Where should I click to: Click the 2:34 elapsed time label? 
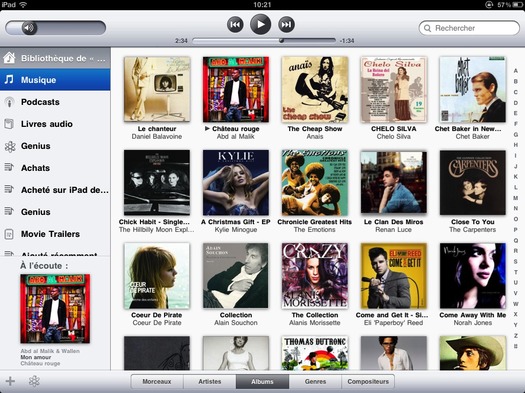click(x=181, y=41)
